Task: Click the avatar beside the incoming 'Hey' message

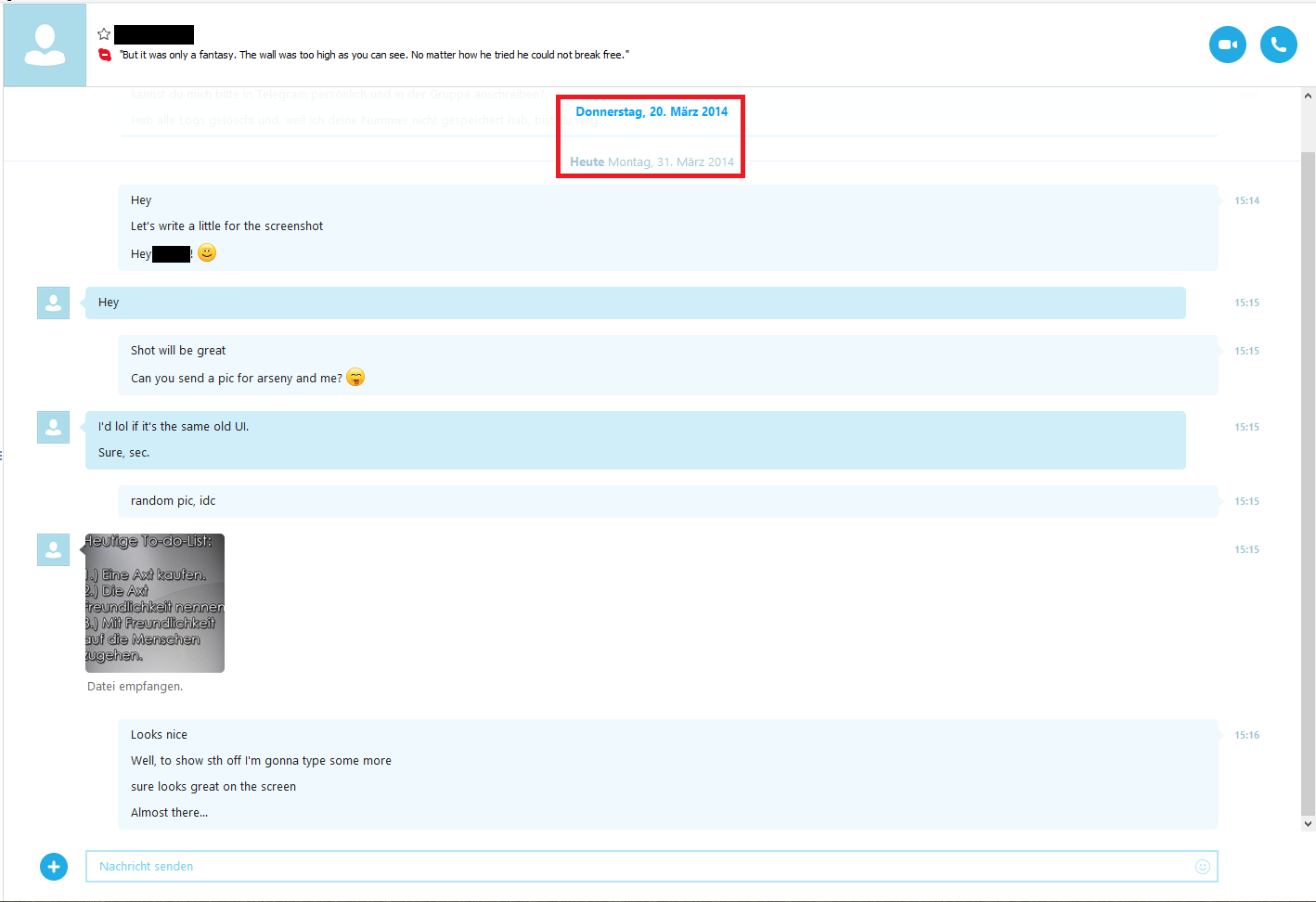Action: point(54,303)
